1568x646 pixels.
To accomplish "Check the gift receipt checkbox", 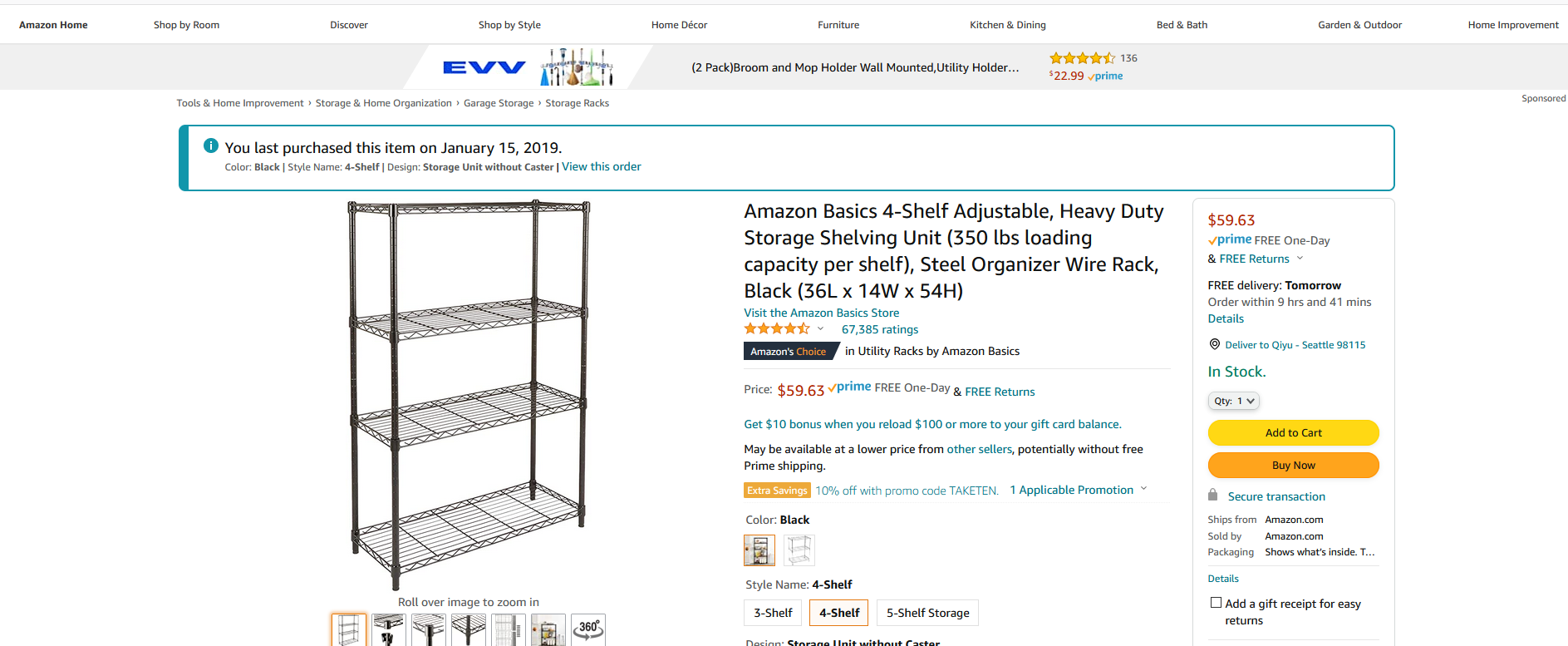I will [1216, 603].
